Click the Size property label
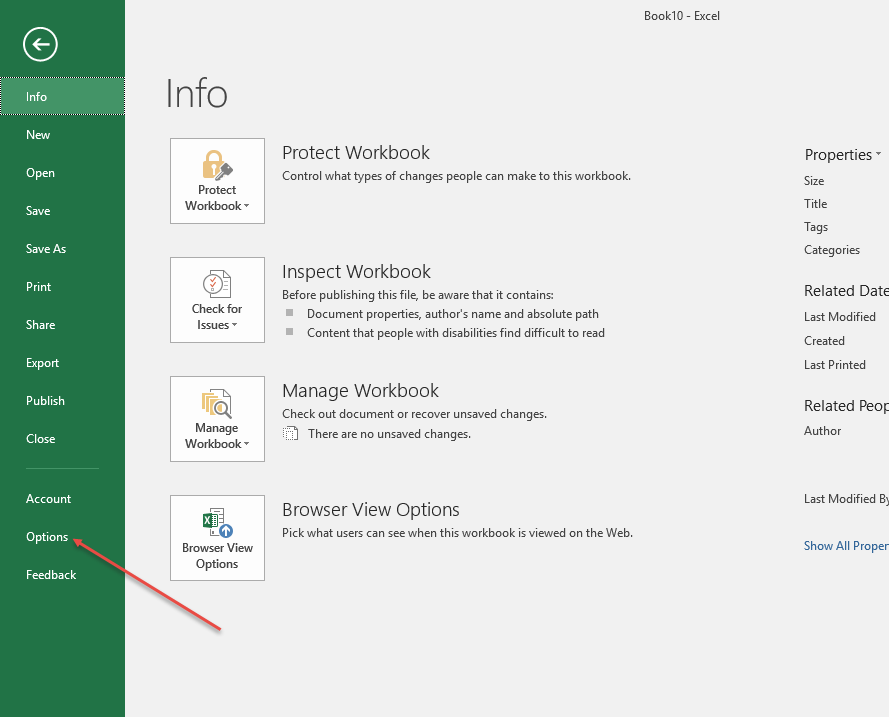 [814, 181]
